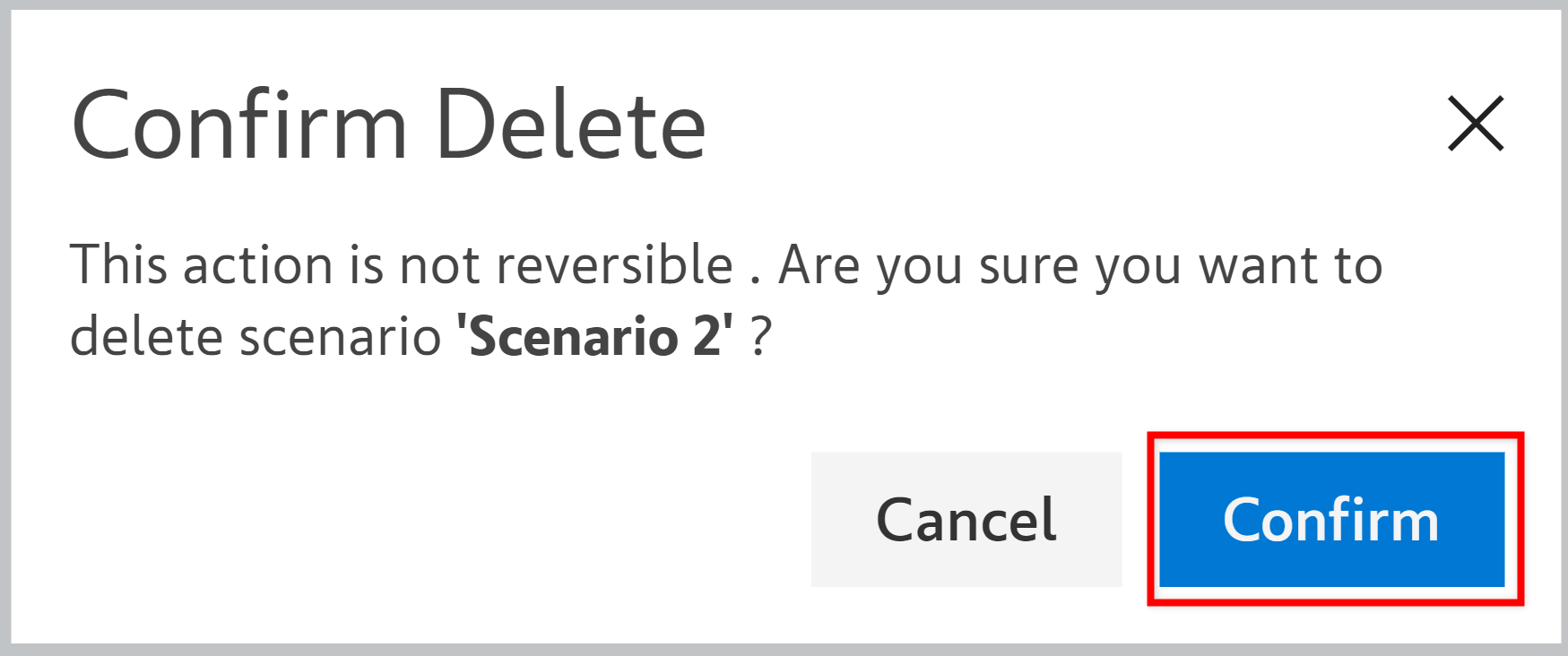Exit the delete prompt via the X

pyautogui.click(x=1475, y=124)
